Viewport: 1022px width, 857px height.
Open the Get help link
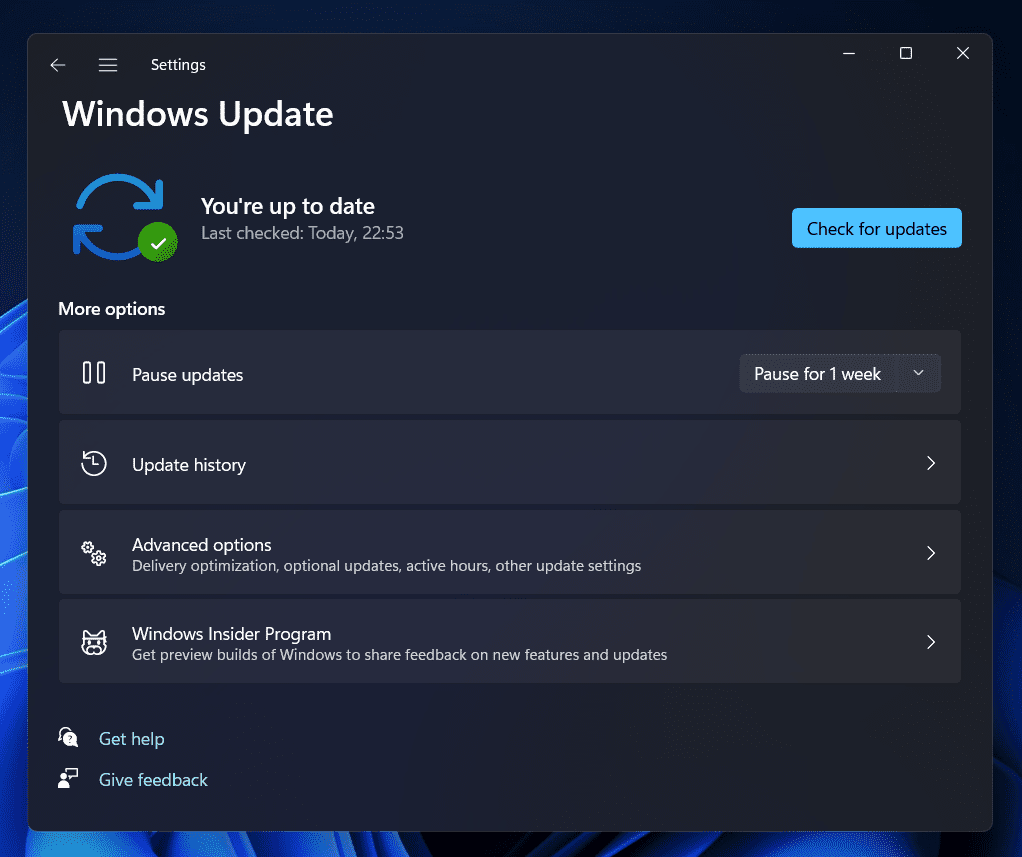(131, 738)
